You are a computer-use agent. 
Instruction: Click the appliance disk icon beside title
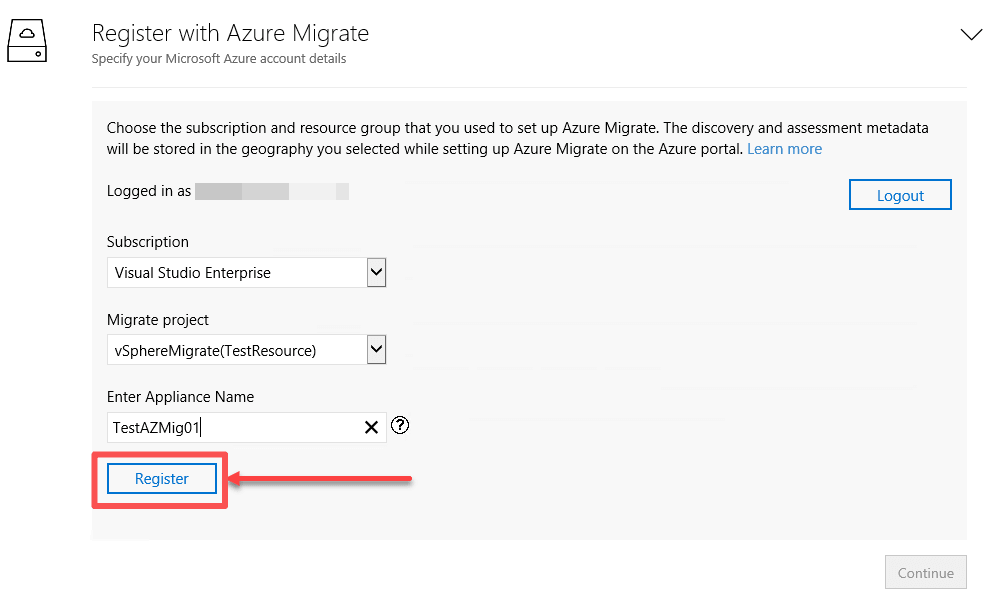(27, 41)
